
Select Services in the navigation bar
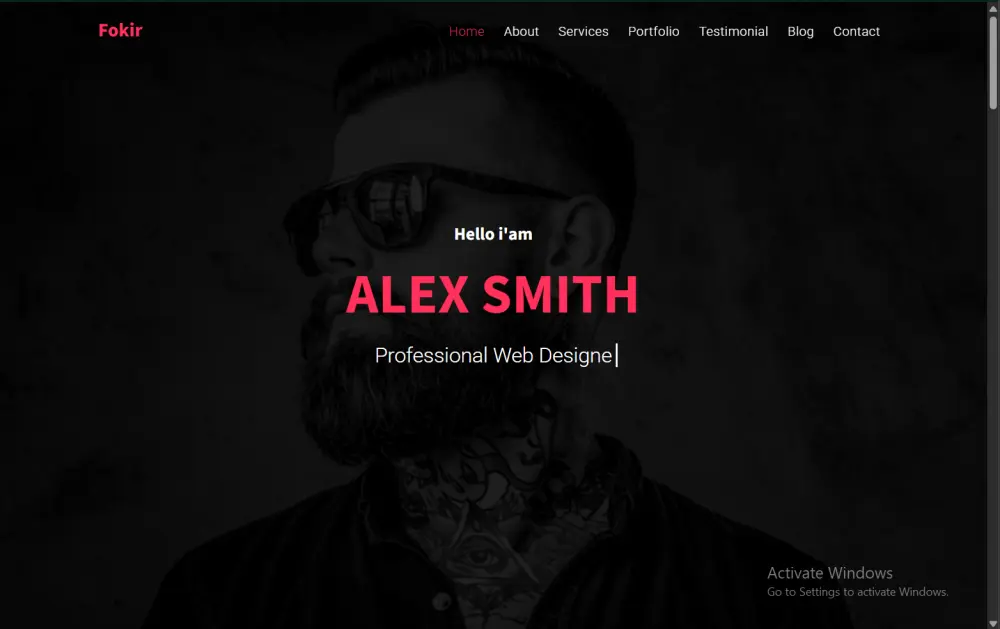[583, 31]
